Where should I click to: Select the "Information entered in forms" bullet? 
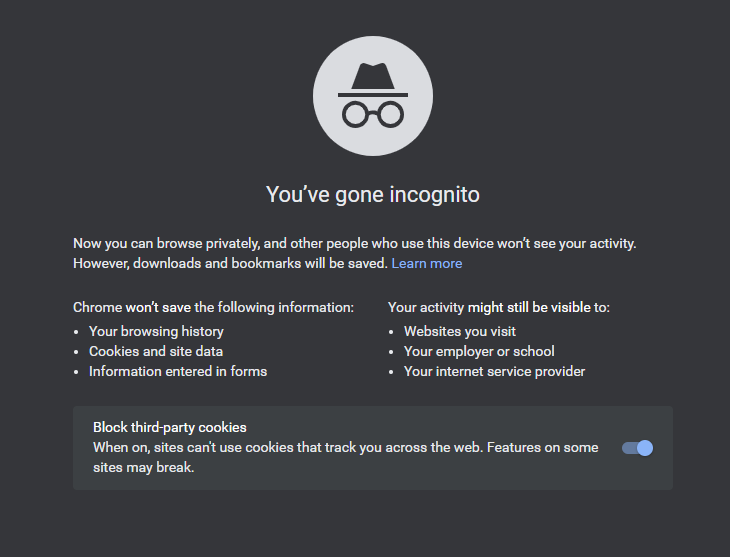coord(178,371)
